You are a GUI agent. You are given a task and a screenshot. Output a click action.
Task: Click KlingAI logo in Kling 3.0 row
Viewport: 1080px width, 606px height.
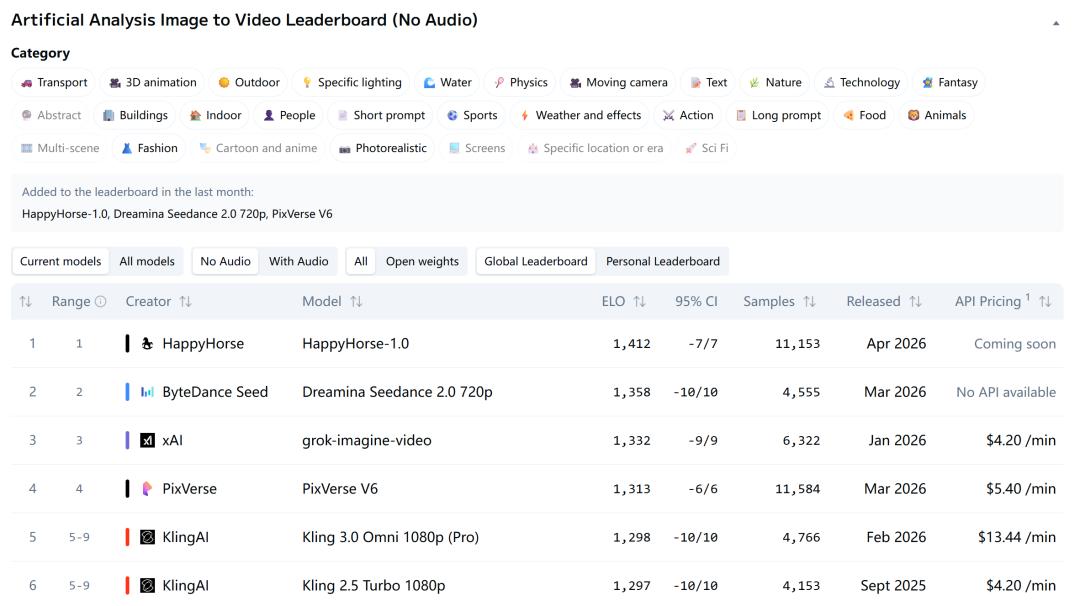[147, 537]
